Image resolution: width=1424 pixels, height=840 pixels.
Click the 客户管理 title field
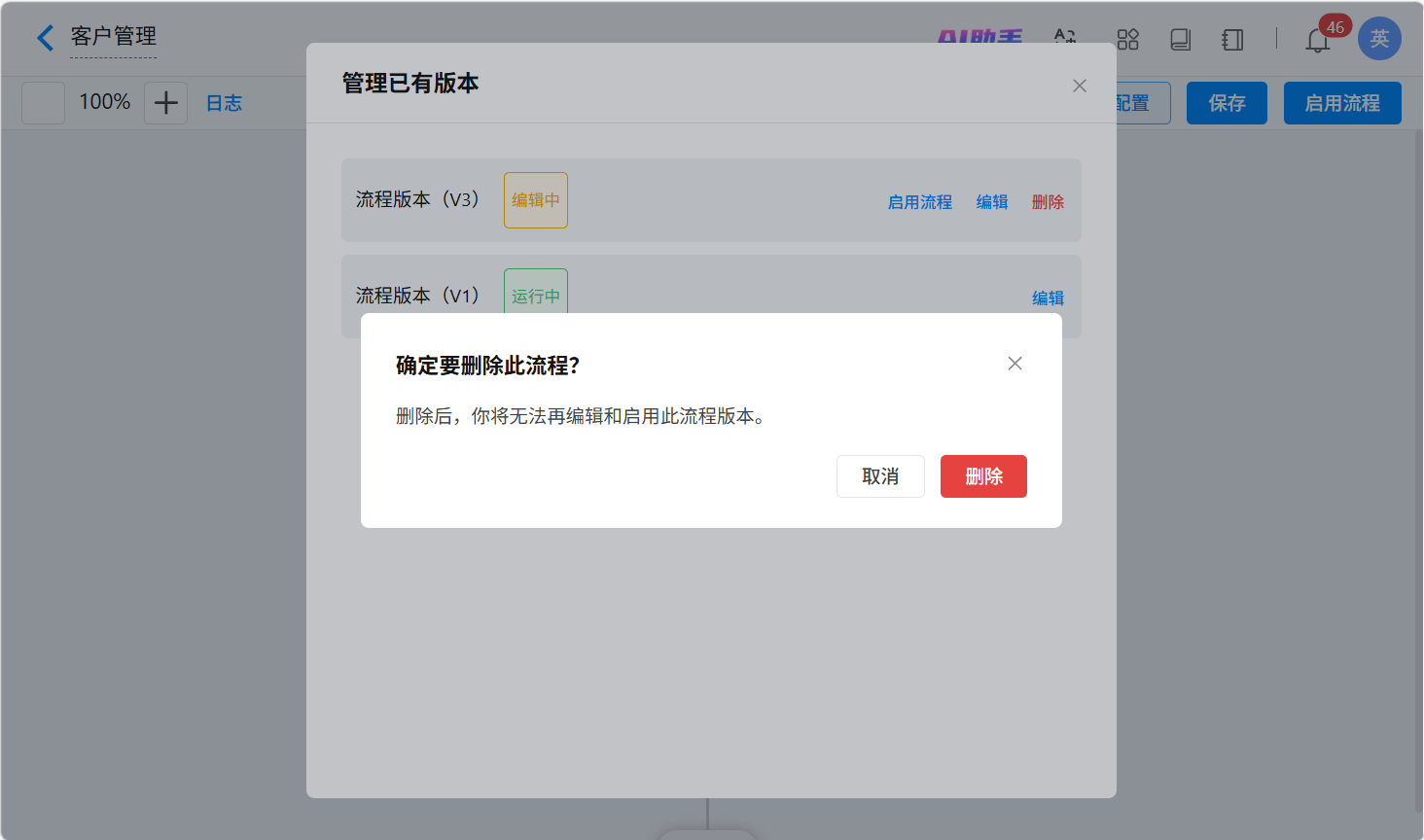pyautogui.click(x=113, y=37)
